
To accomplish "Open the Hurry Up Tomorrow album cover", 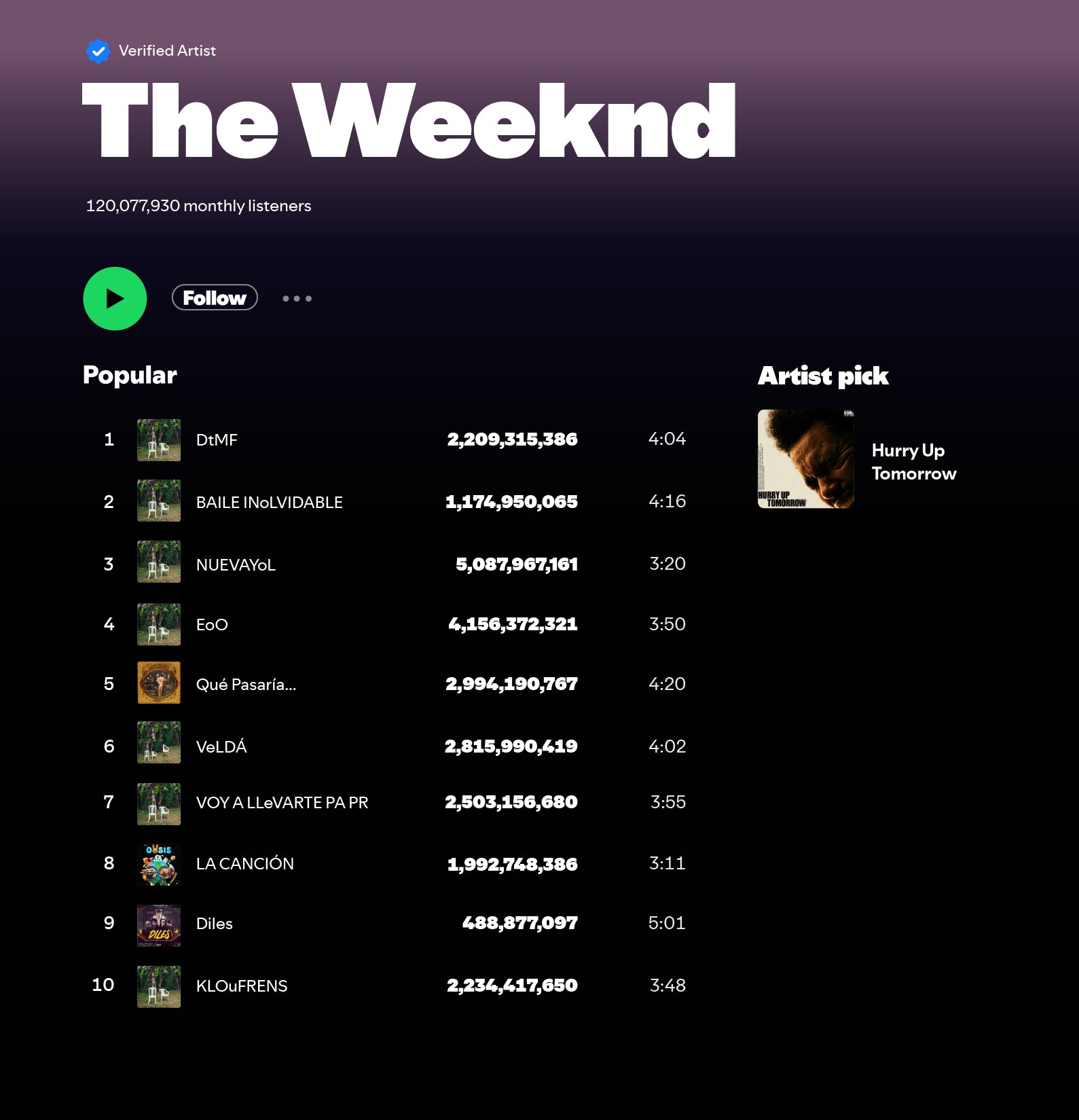I will coord(806,459).
